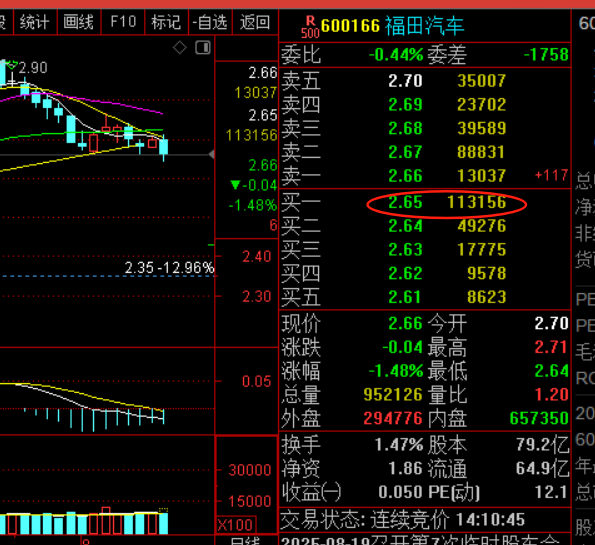Click the 净资 value 1.86
The image size is (595, 545).
pos(405,469)
